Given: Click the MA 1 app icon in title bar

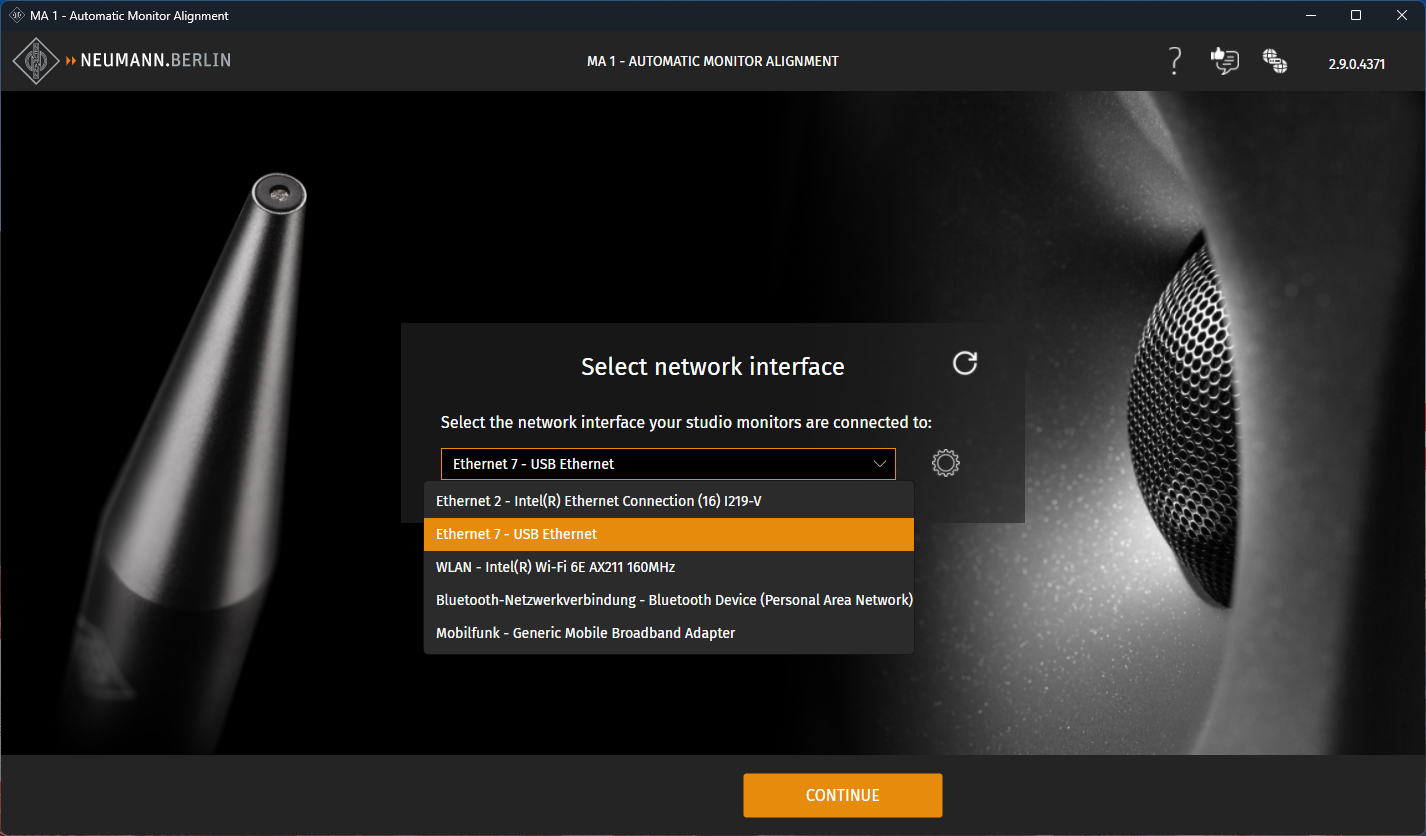Looking at the screenshot, I should pos(16,15).
